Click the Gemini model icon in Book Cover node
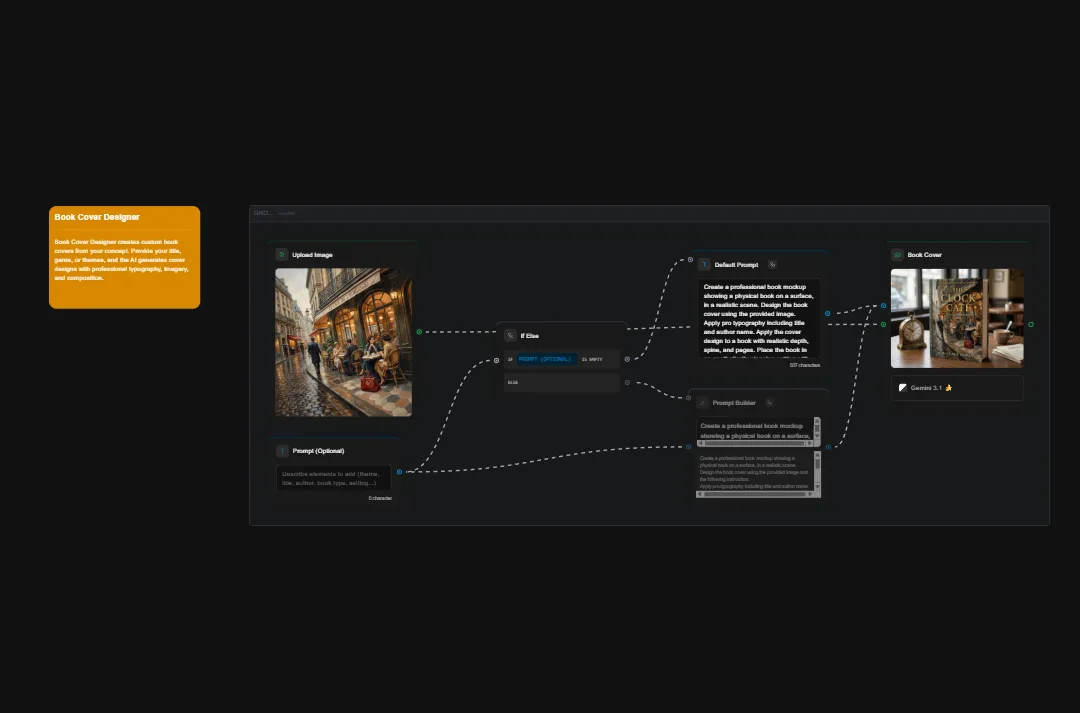The width and height of the screenshot is (1080, 713). click(x=903, y=388)
